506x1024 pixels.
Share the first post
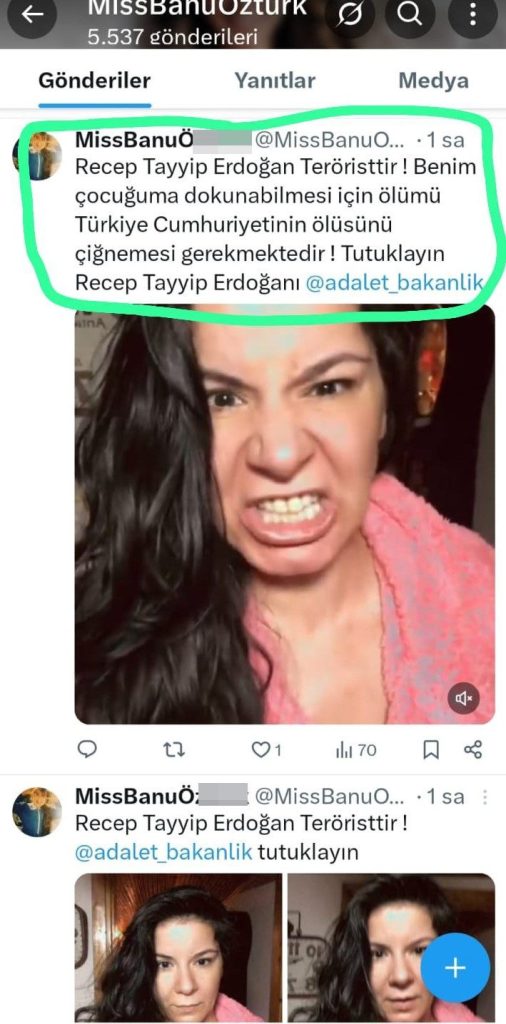pos(473,750)
